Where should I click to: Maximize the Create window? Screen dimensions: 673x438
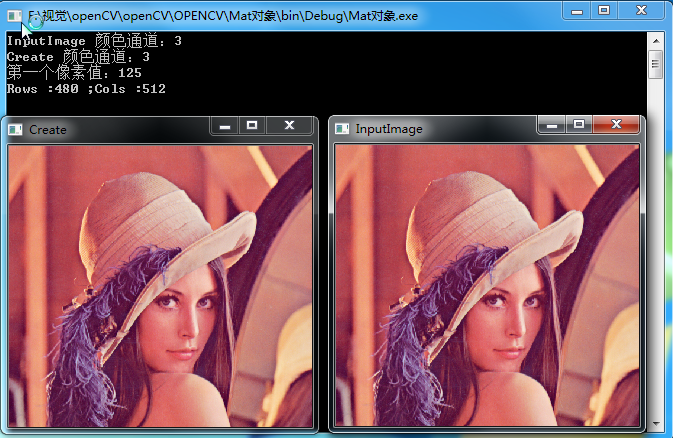click(x=252, y=126)
